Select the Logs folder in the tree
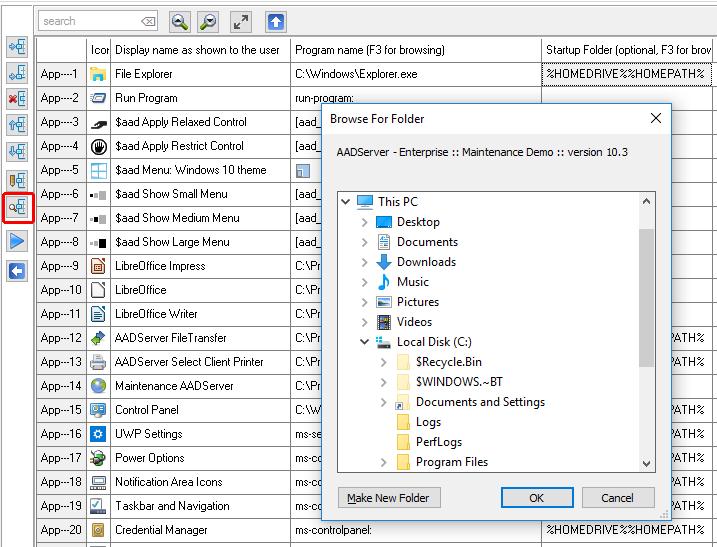 click(428, 422)
